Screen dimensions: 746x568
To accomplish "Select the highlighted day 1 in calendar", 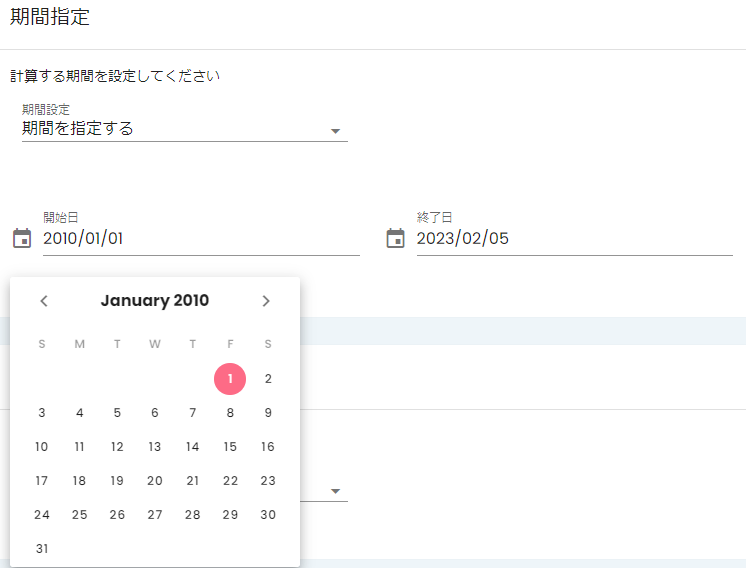I will point(230,379).
